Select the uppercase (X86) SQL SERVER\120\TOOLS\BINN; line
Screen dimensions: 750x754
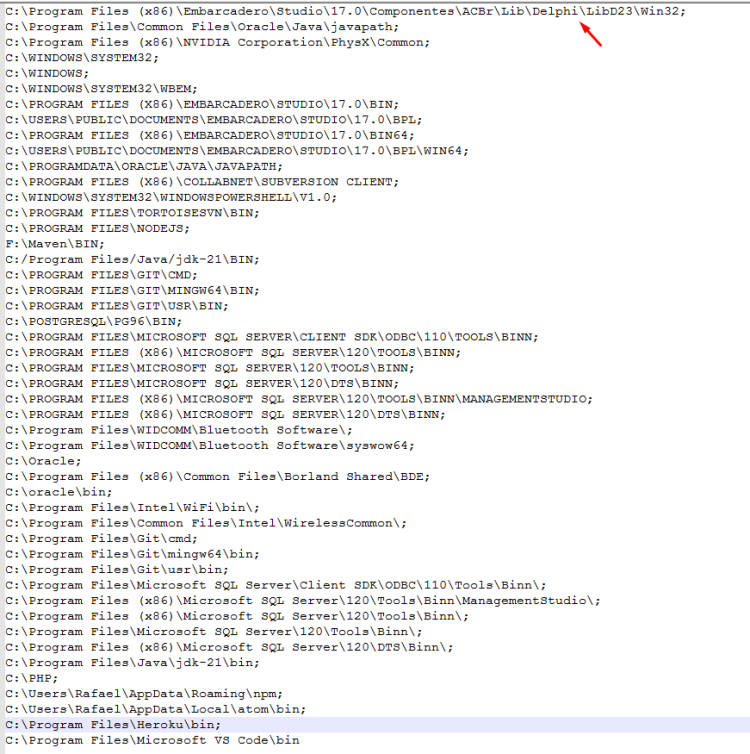233,352
